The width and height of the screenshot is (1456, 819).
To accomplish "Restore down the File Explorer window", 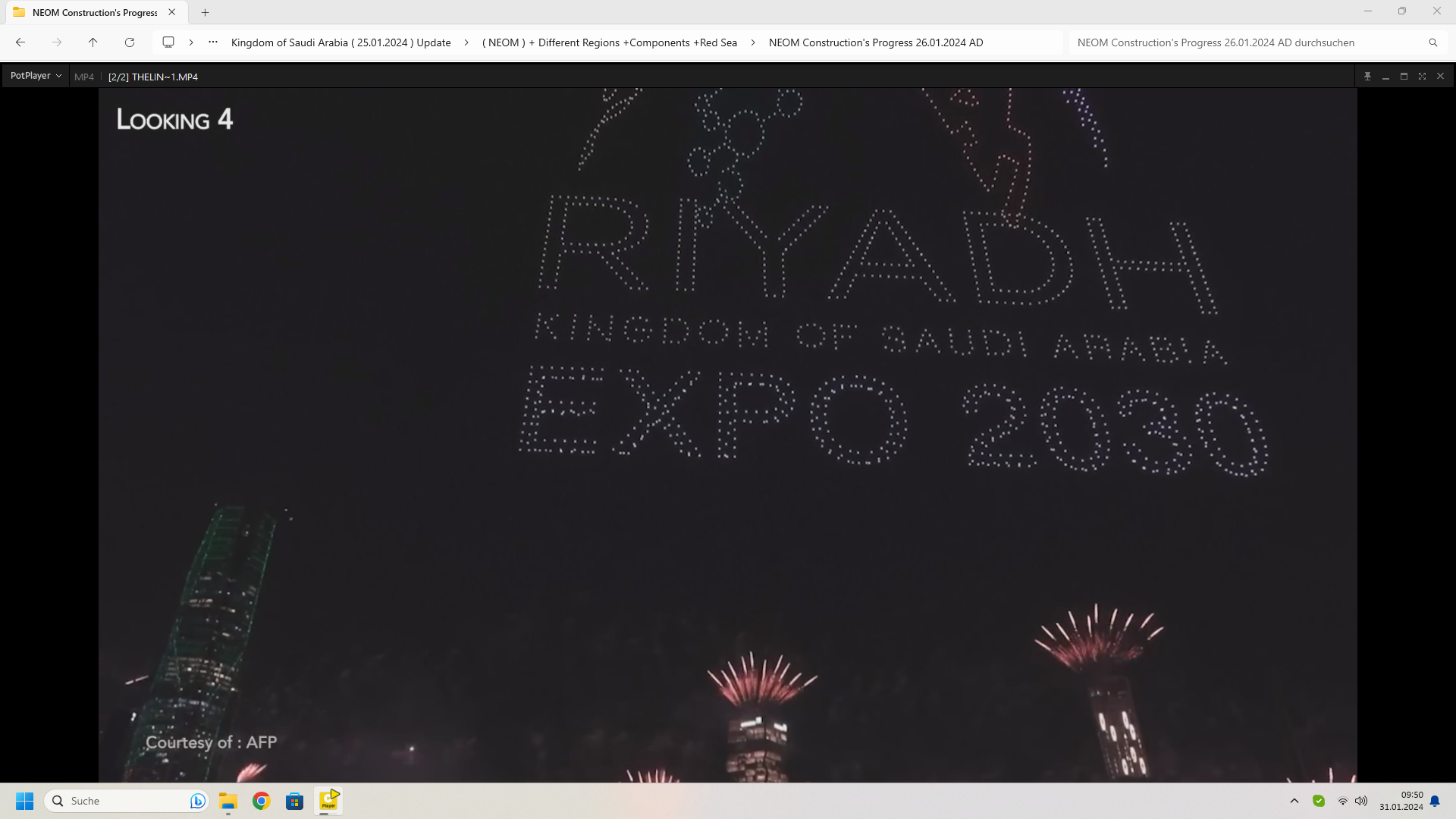I will 1402,11.
